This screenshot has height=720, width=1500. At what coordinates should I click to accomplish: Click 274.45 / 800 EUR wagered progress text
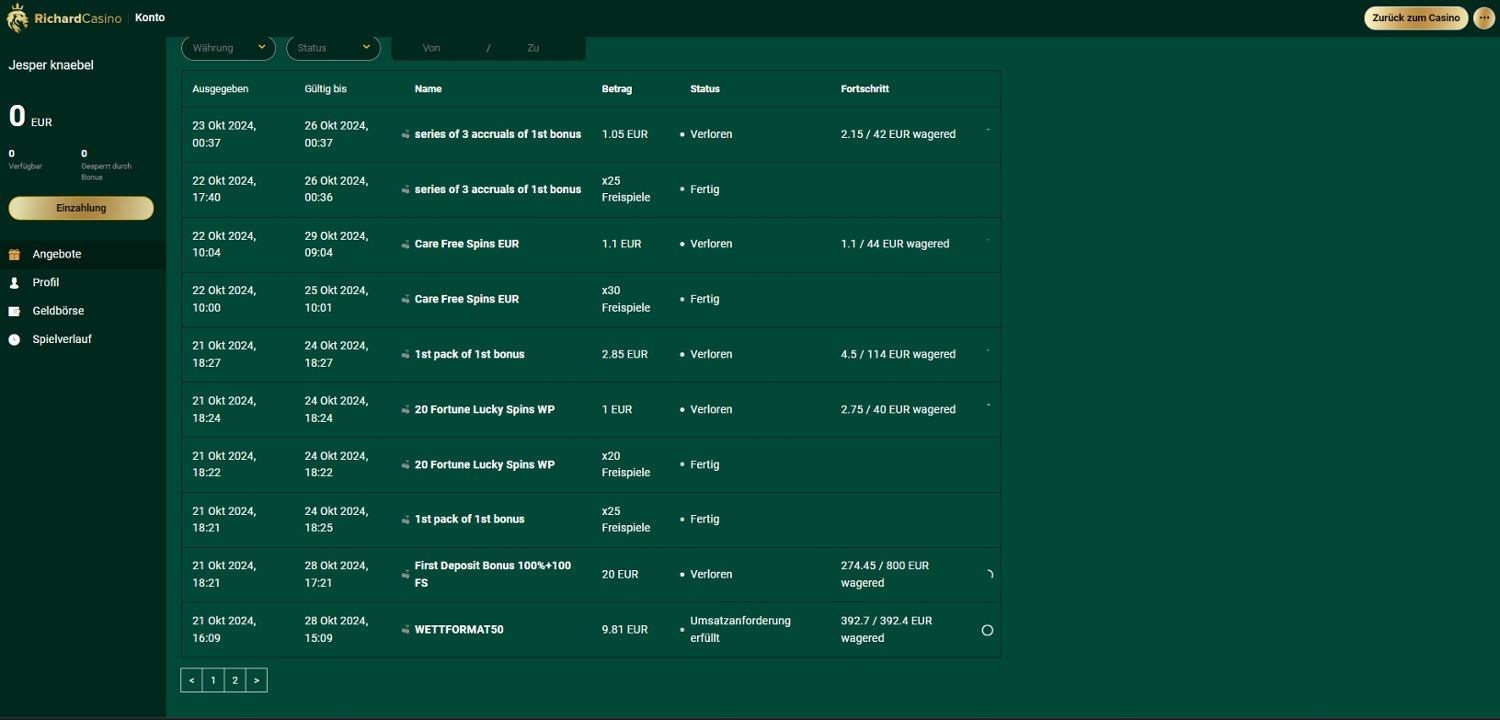coord(885,574)
